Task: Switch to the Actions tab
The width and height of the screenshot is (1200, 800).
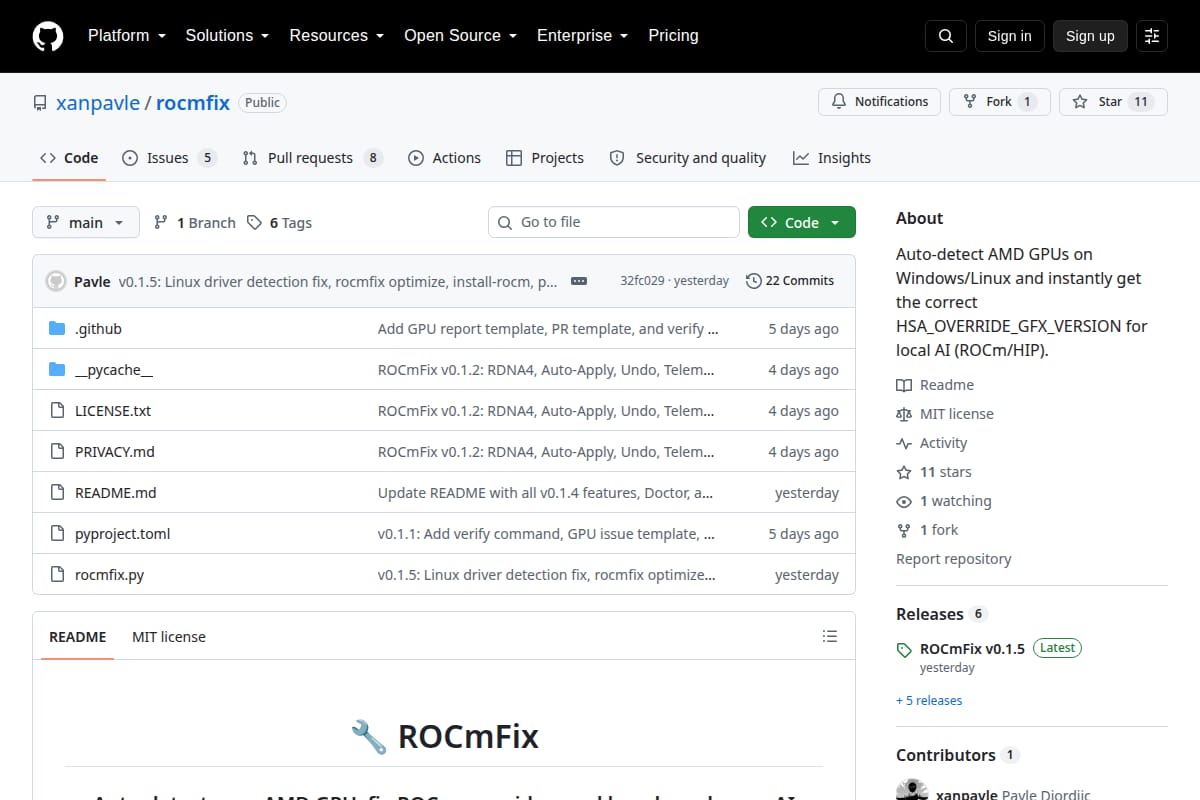Action: (444, 158)
